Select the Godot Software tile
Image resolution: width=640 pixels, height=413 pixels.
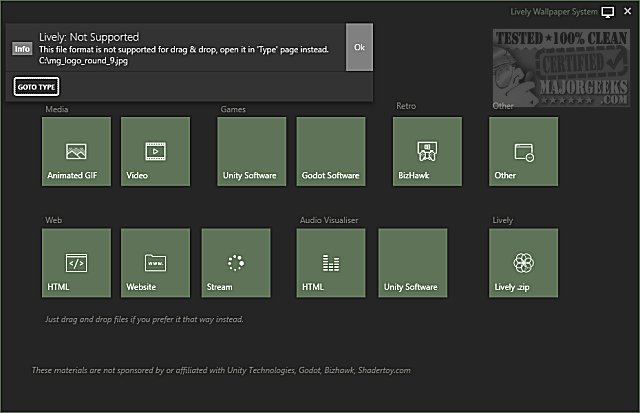[x=331, y=151]
